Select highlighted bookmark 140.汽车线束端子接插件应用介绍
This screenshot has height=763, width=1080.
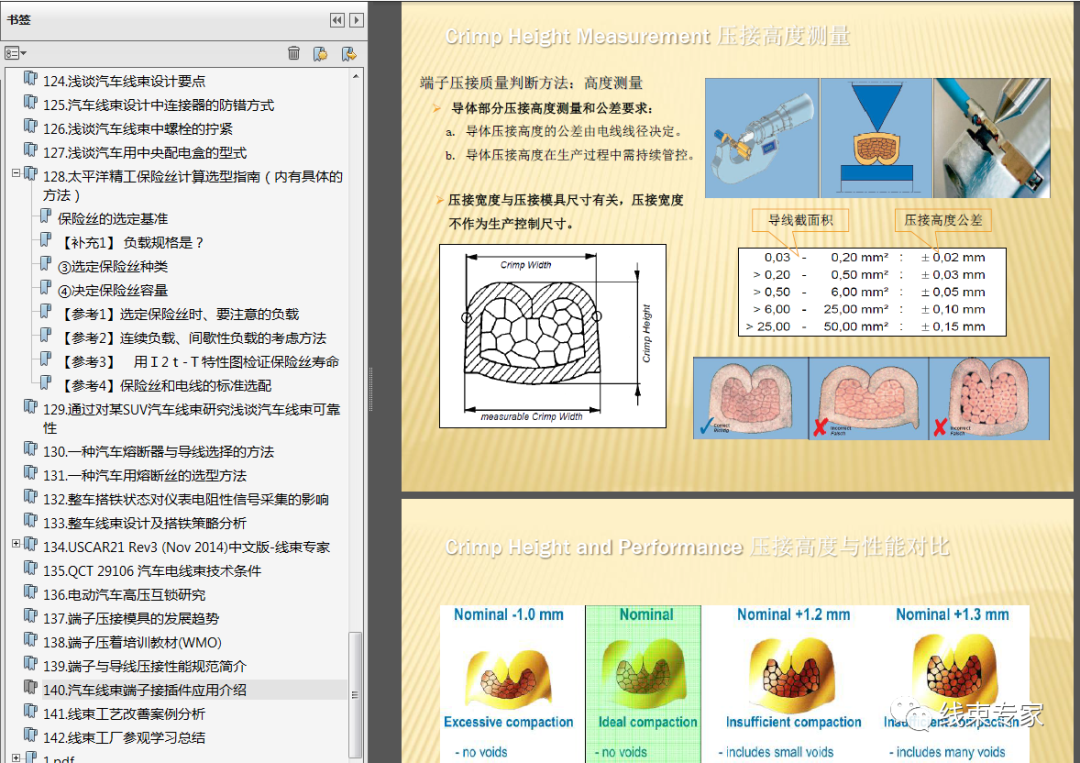click(145, 690)
